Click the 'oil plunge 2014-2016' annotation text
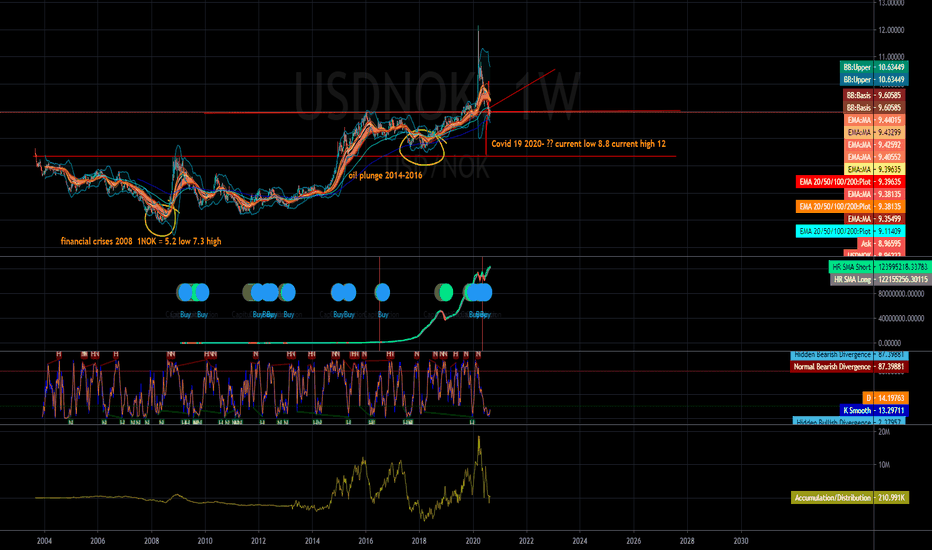932x550 pixels. coord(385,175)
